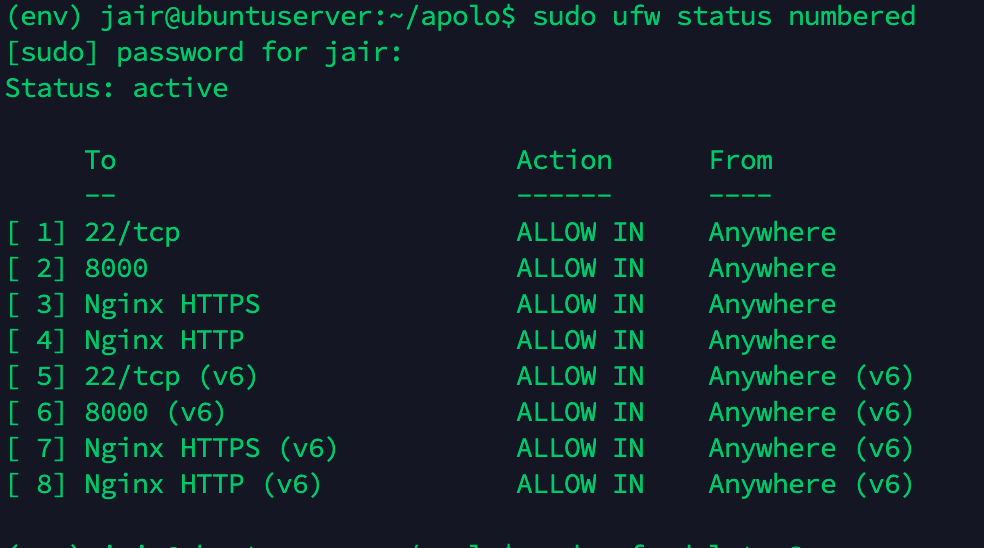The width and height of the screenshot is (984, 548).
Task: Click "Nginx HTTP" in rule 4
Action: [164, 340]
